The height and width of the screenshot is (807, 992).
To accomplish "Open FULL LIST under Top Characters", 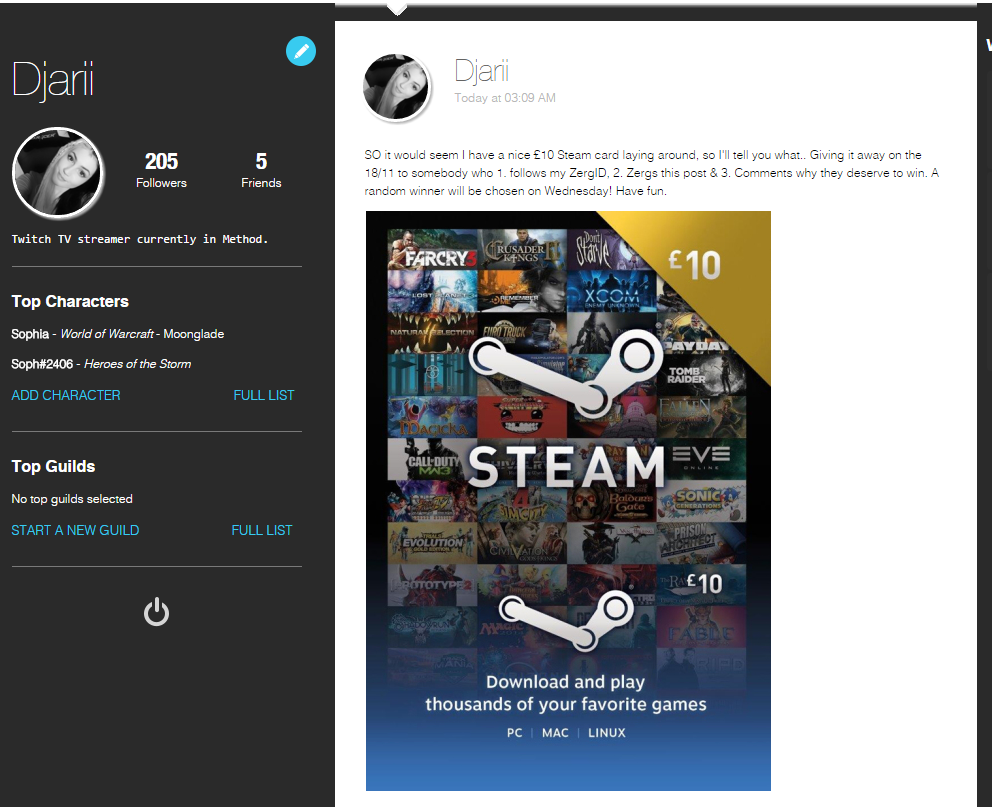I will tap(264, 395).
